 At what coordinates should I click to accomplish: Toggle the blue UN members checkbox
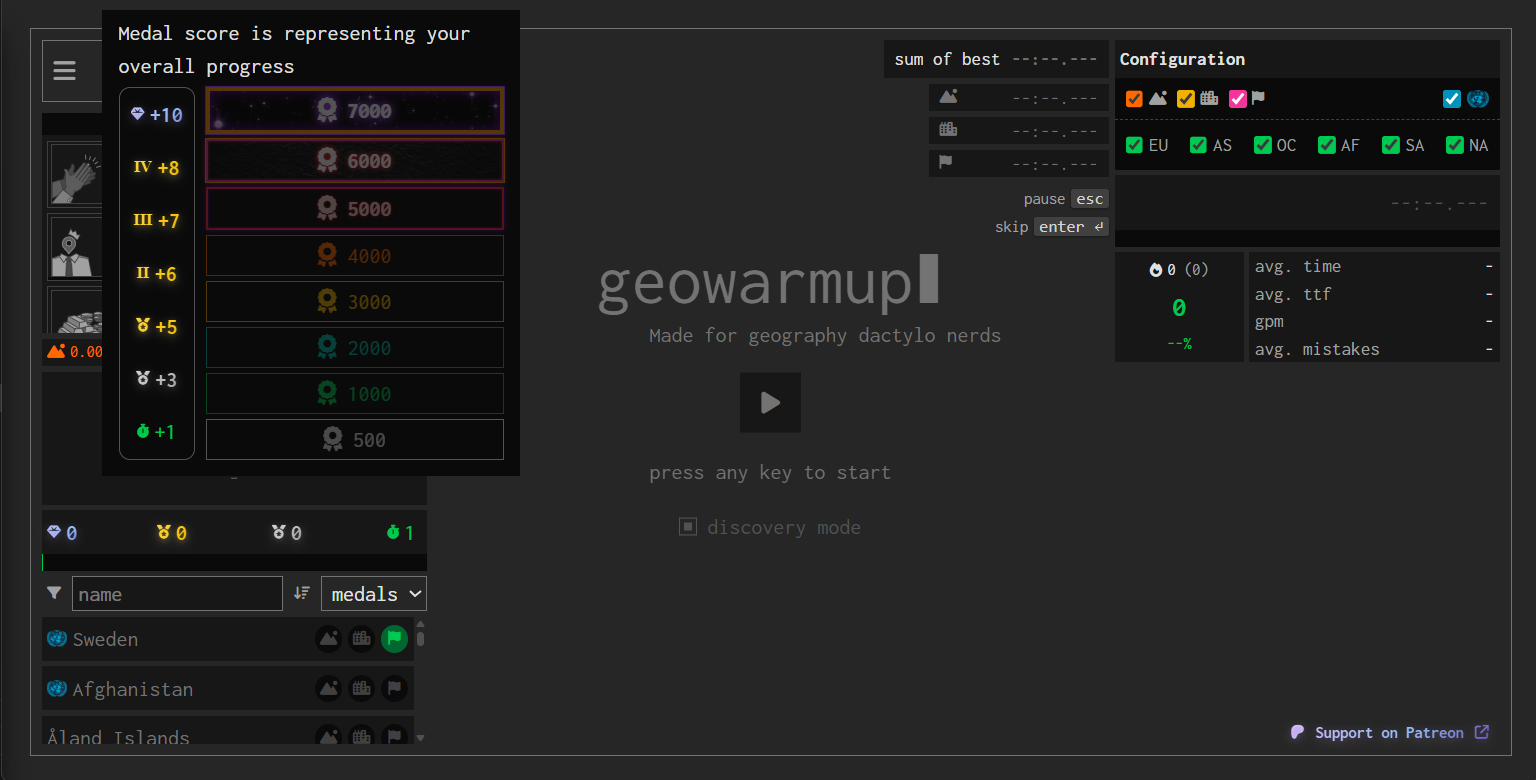[1452, 98]
